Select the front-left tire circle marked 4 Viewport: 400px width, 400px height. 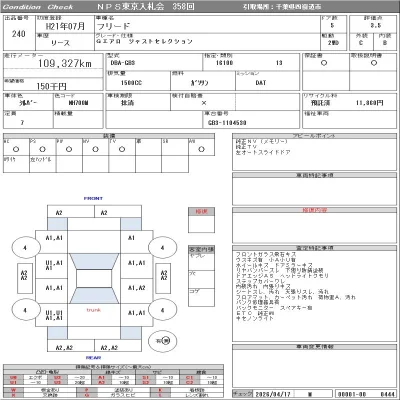click(x=26, y=248)
